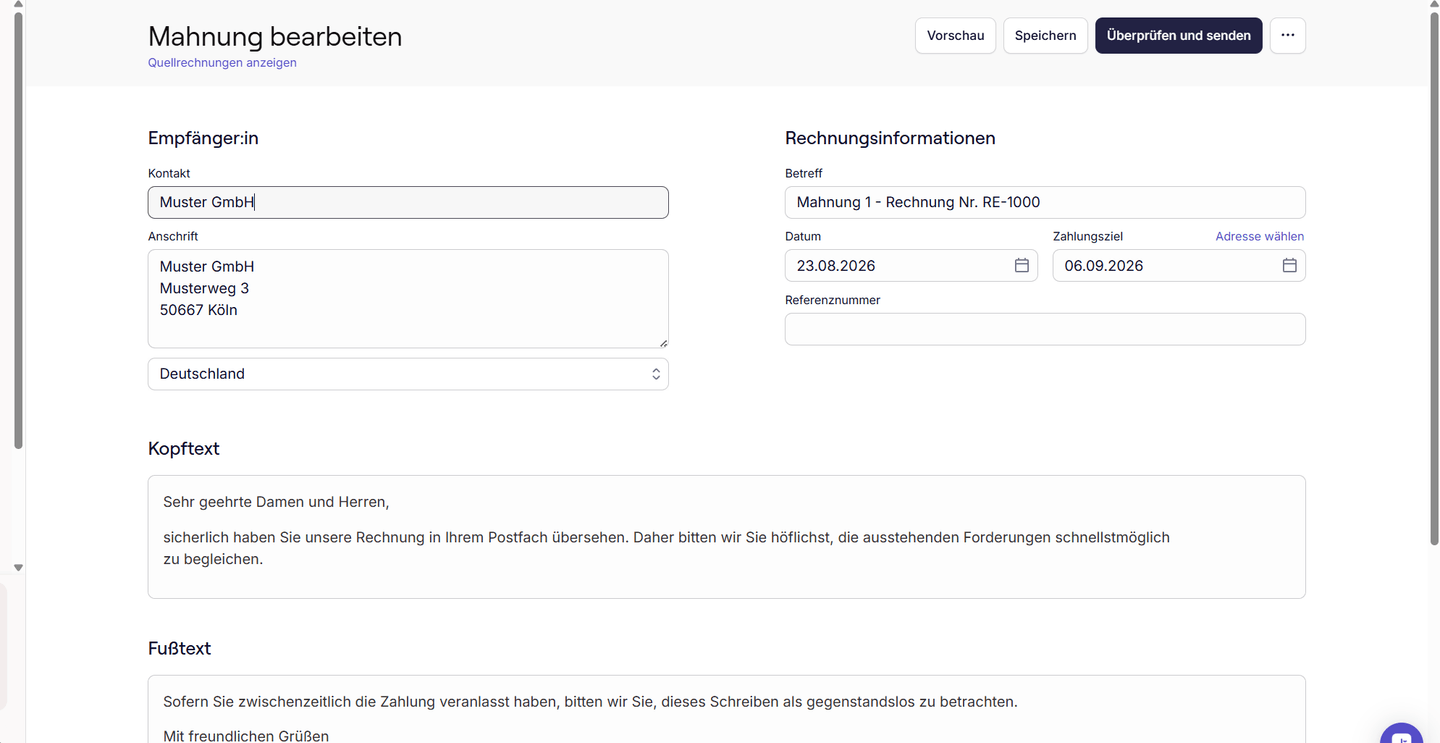1440x743 pixels.
Task: Focus the Kontakt field with Muster GmbH
Action: 408,202
